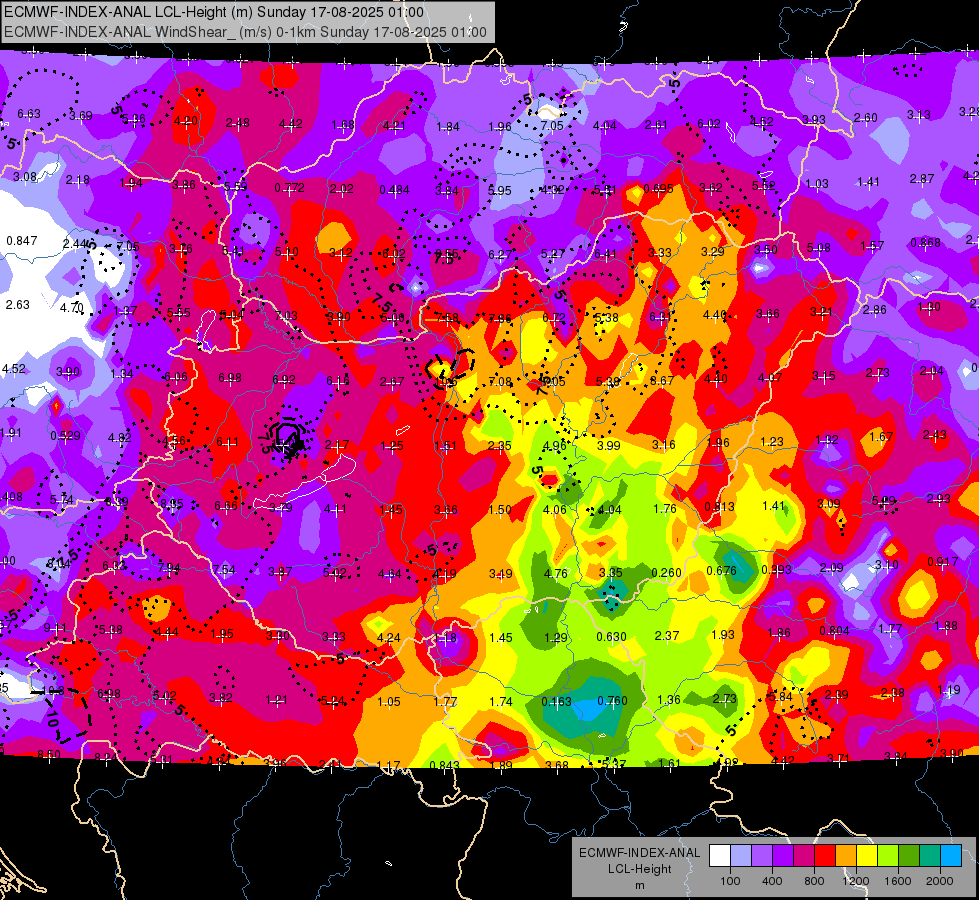The width and height of the screenshot is (979, 900).
Task: Click the grid value '0.868'
Action: click(x=925, y=242)
